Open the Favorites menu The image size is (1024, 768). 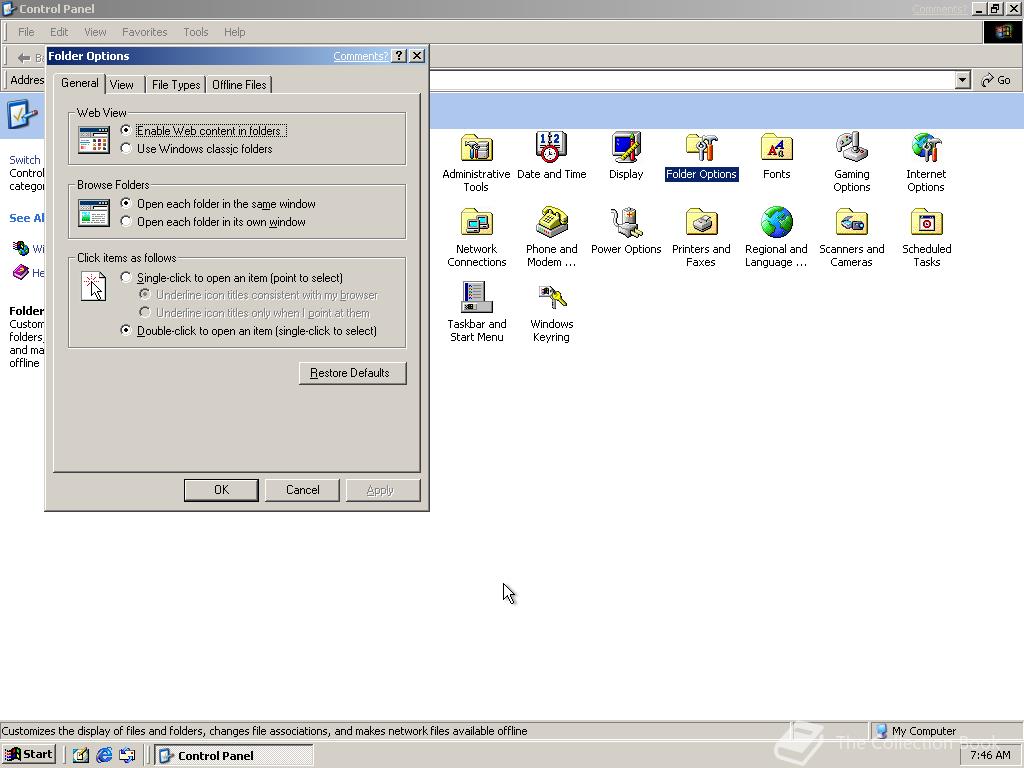(144, 32)
